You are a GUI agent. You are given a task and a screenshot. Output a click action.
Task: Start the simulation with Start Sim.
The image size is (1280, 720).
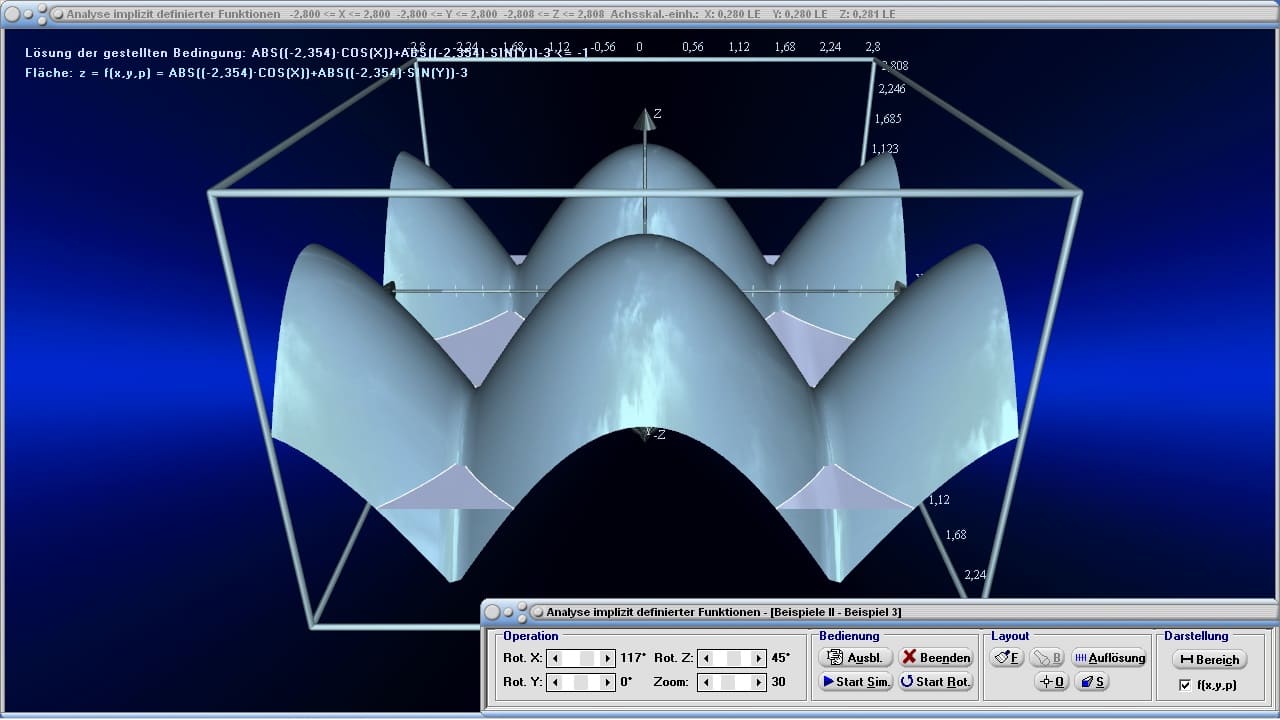tap(855, 682)
